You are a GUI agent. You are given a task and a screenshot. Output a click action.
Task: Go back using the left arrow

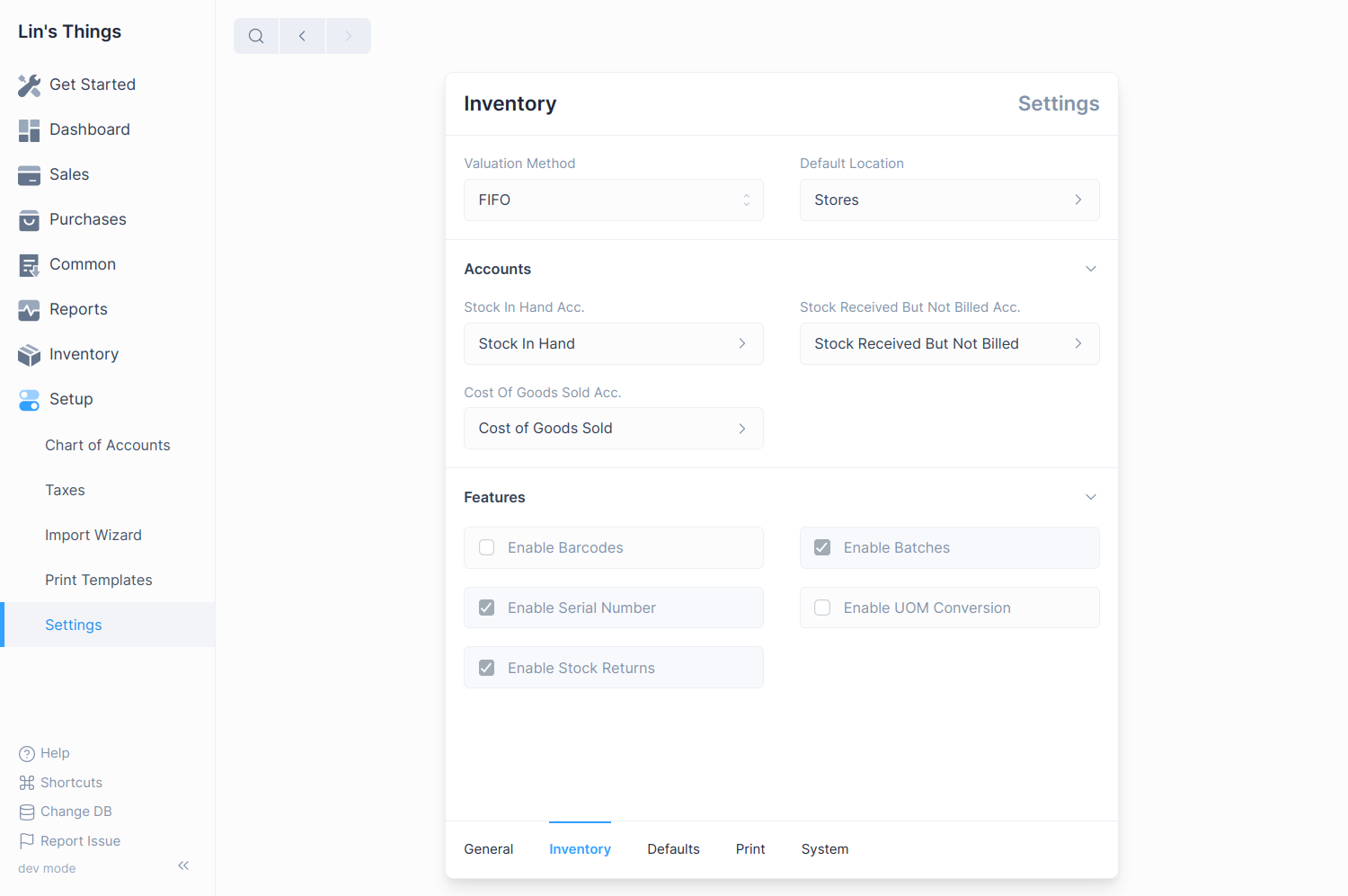click(x=302, y=36)
